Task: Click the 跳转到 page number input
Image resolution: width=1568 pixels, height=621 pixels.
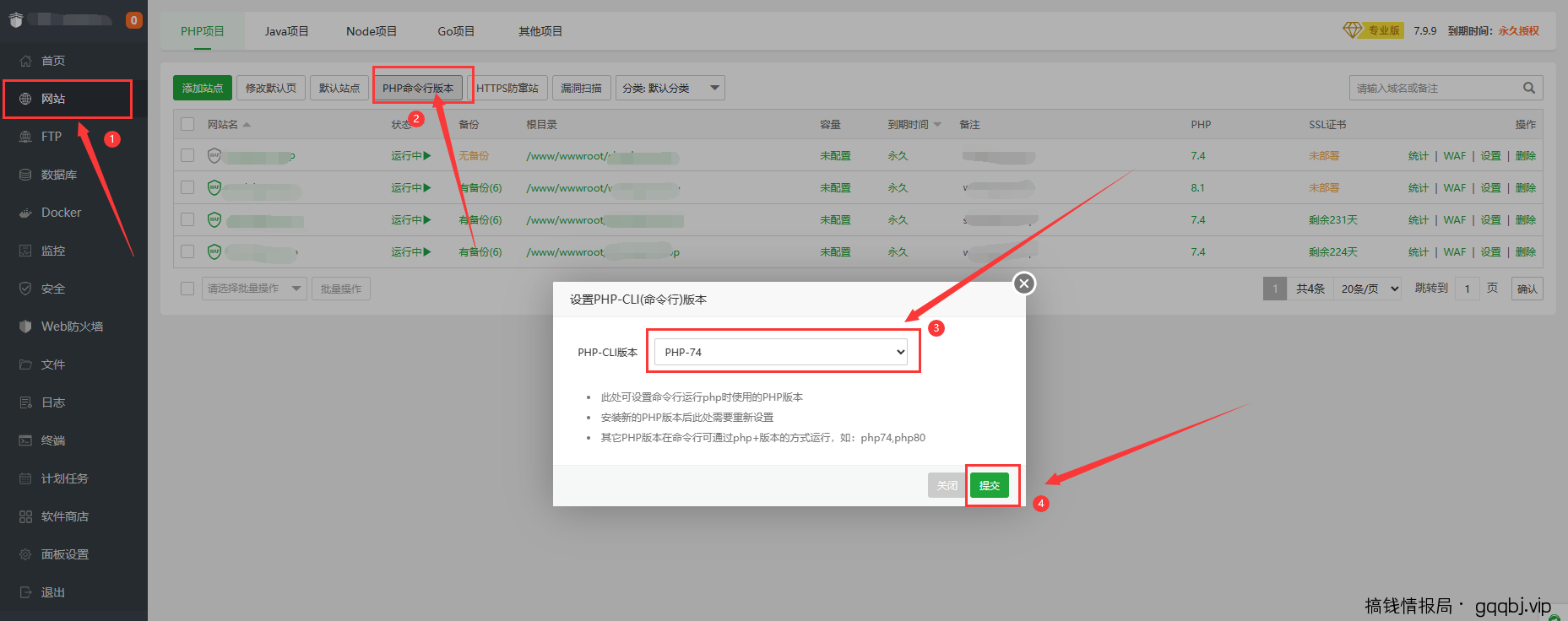Action: [1468, 289]
